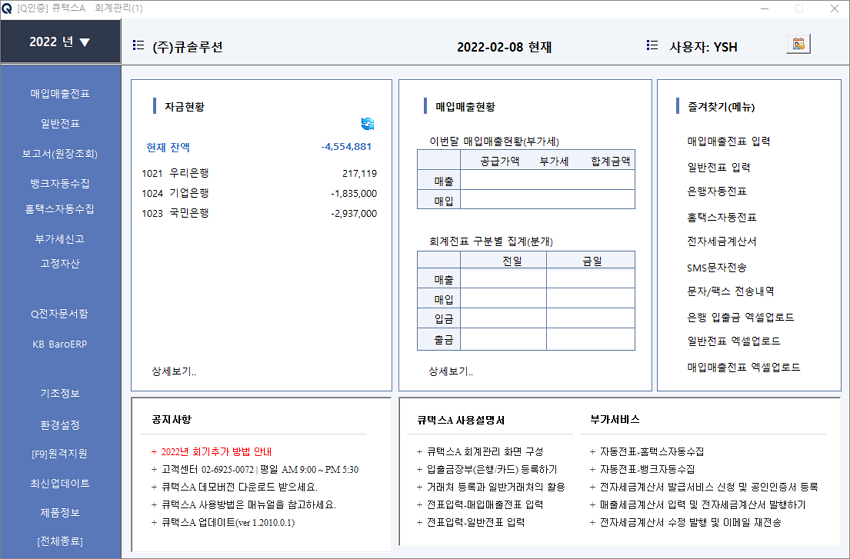
Task: Click the 현재 잔액 label
Action: coord(168,147)
